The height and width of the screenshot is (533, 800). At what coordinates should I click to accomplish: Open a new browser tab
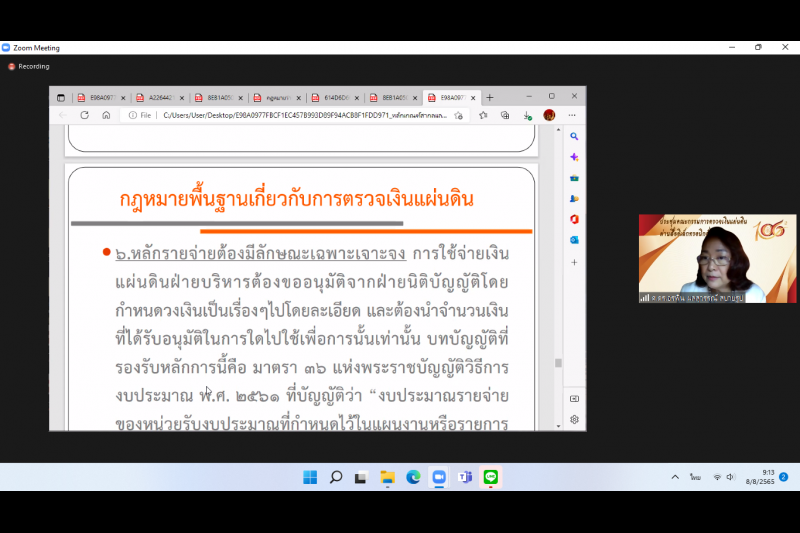tap(489, 97)
